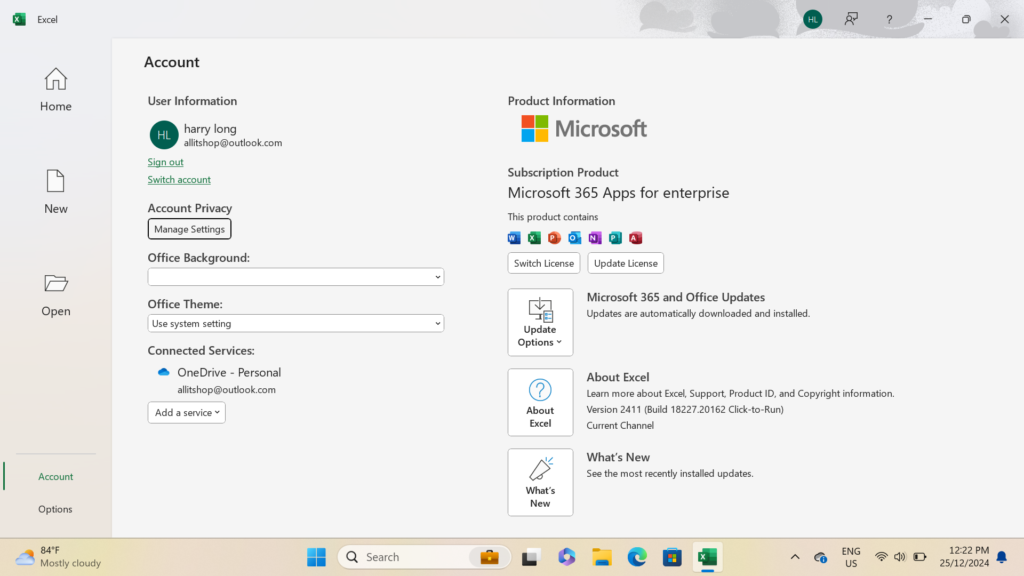Click the Manage Settings button
The width and height of the screenshot is (1024, 576).
click(189, 229)
